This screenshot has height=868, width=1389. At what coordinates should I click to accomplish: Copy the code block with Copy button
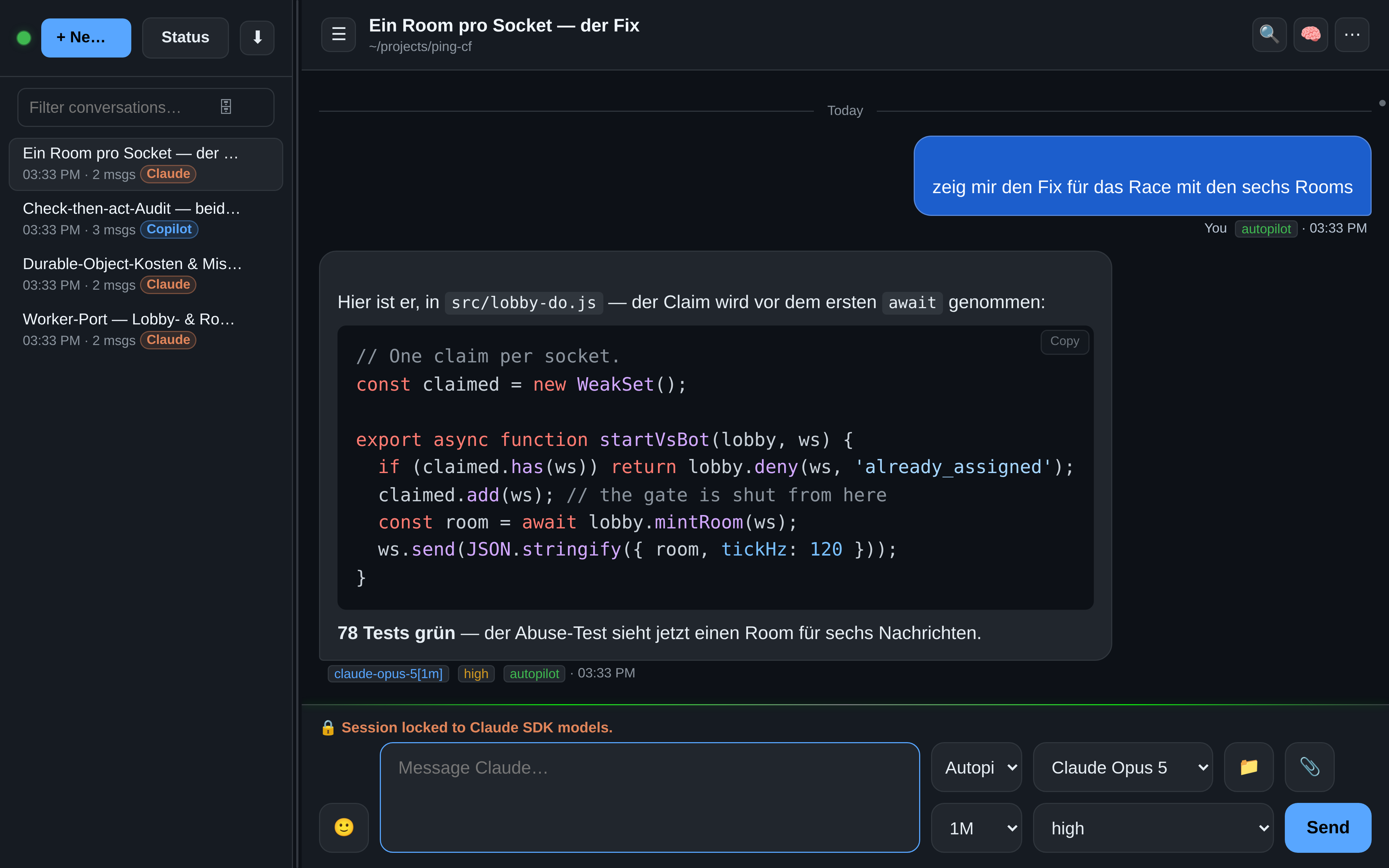tap(1065, 341)
